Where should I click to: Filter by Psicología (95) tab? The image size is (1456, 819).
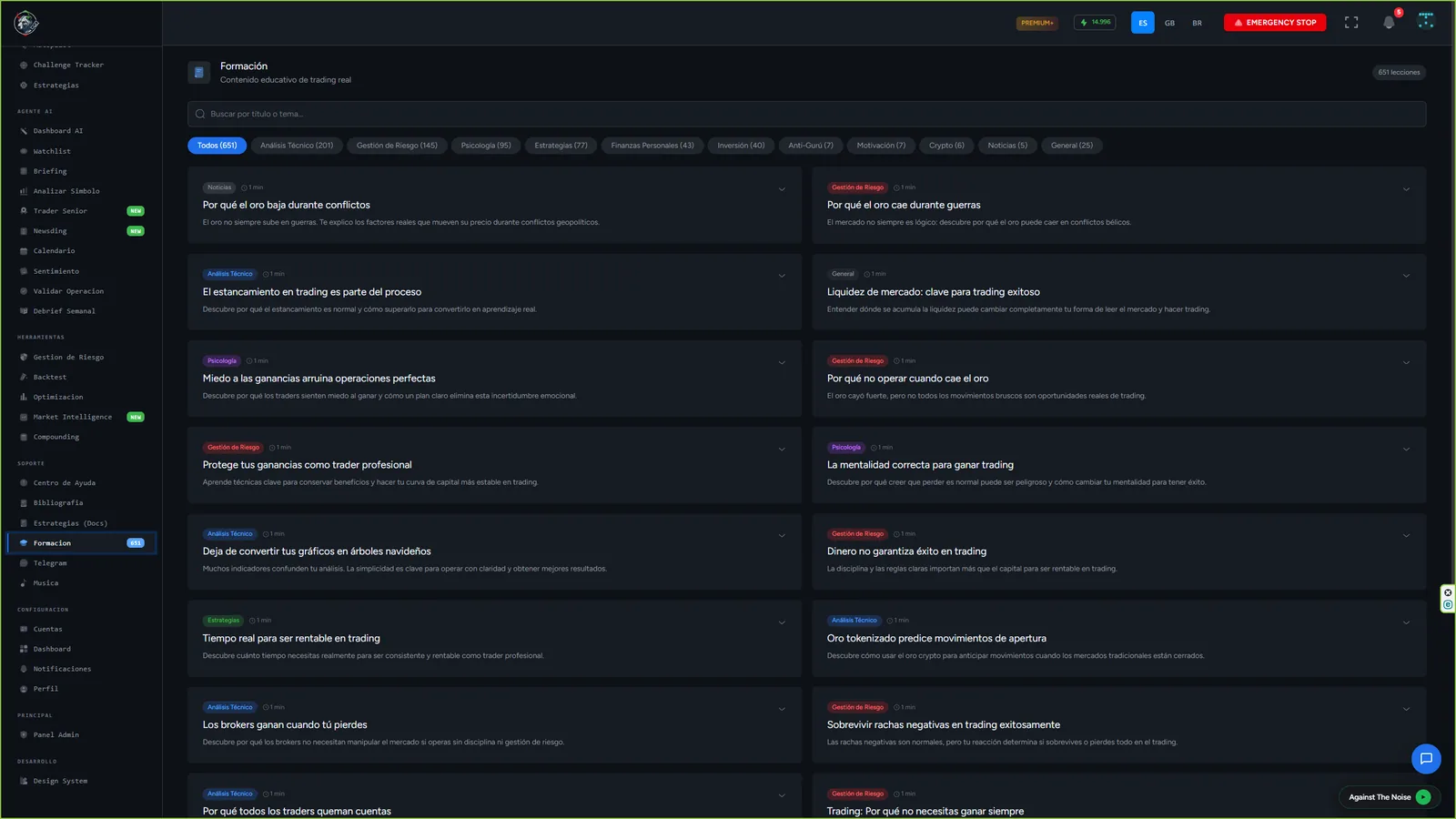(486, 146)
